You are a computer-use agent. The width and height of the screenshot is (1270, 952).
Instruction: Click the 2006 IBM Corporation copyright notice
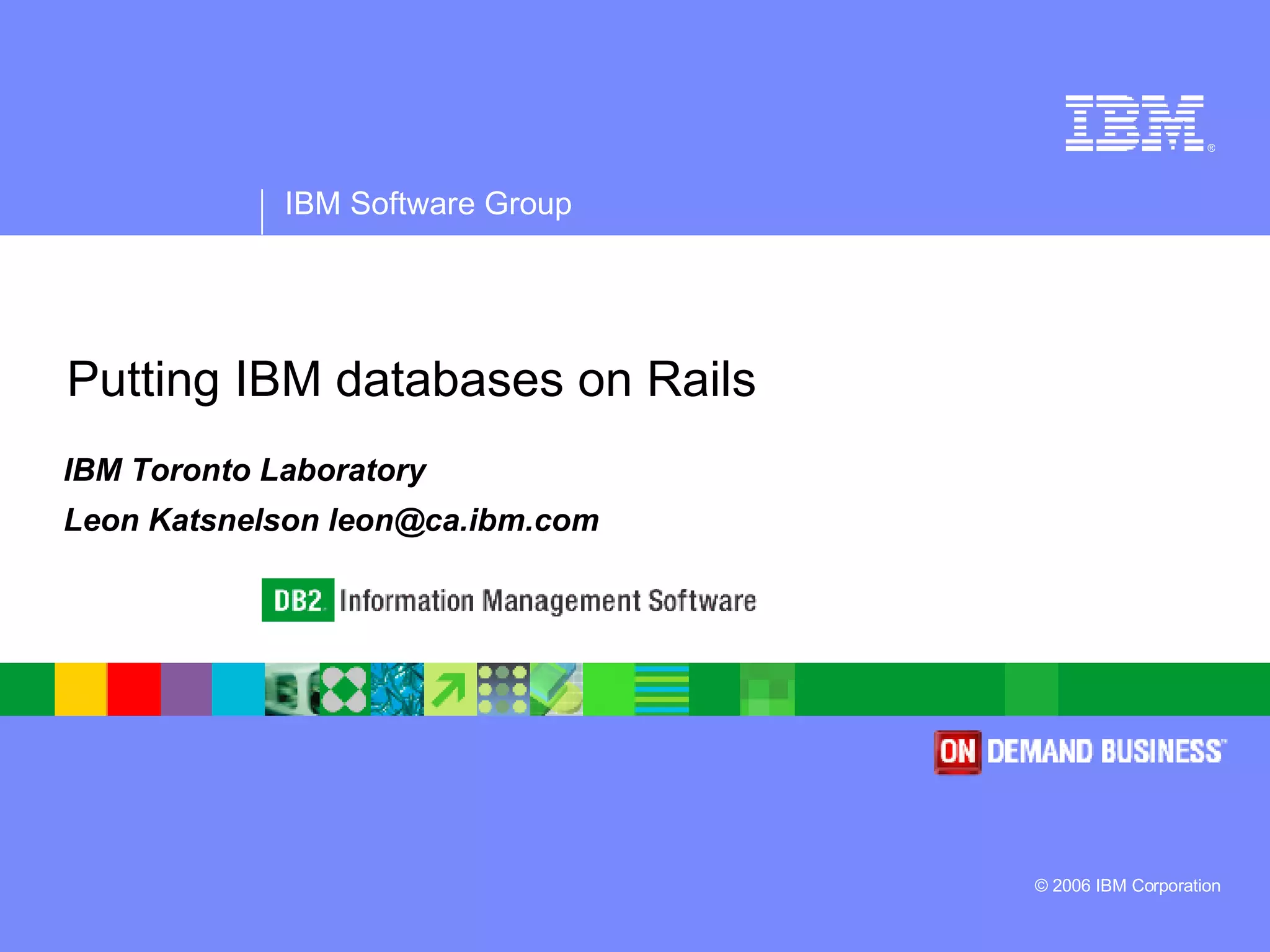[x=1127, y=886]
